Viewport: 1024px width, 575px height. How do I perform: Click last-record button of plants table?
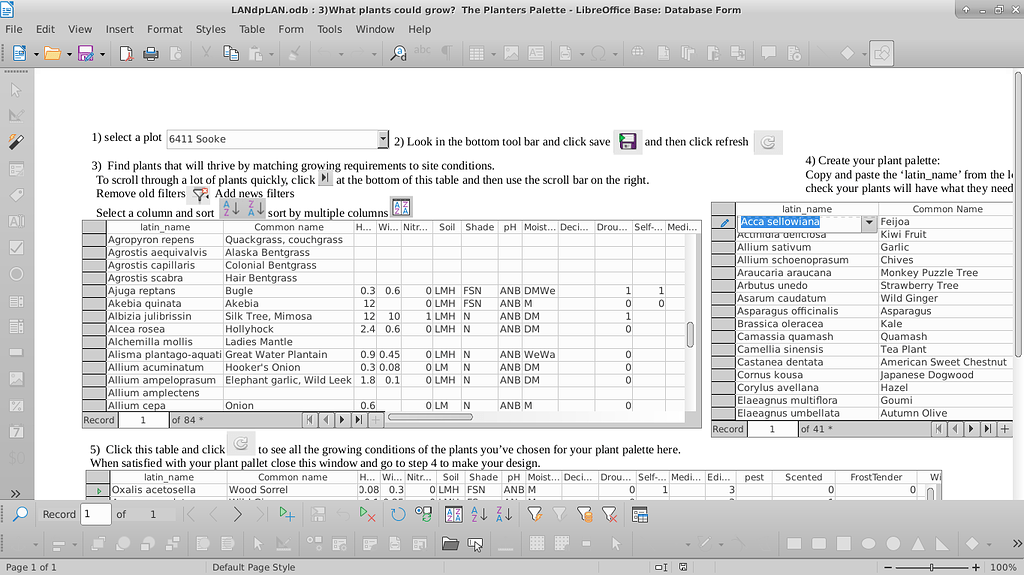click(x=359, y=420)
